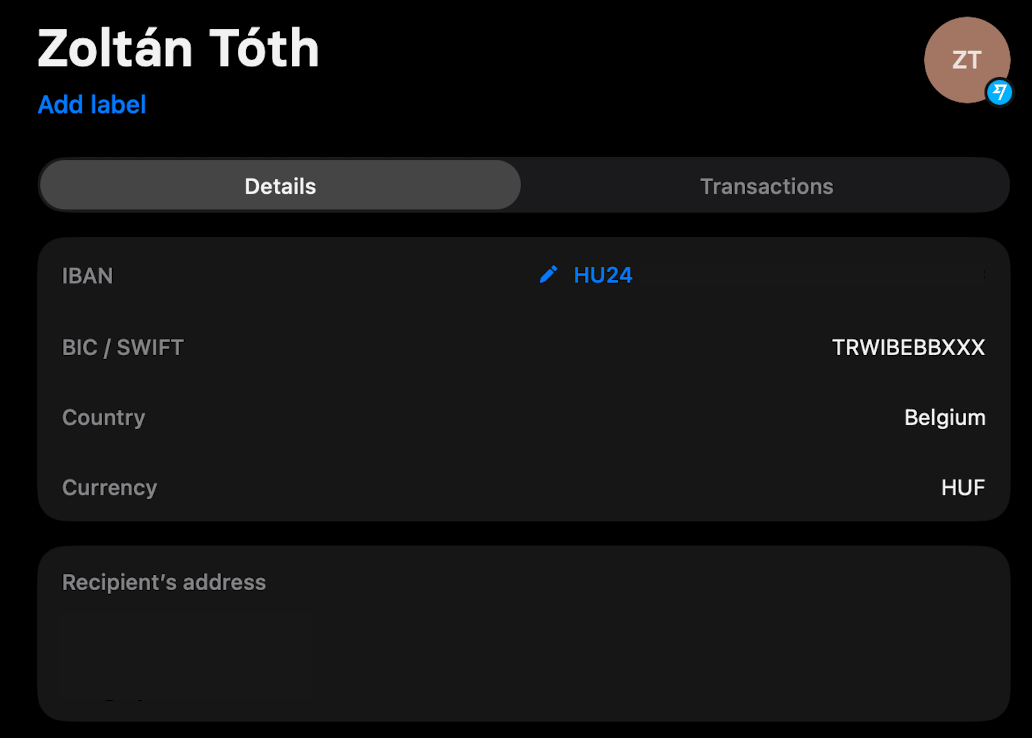Click the Recipient's address heading
Image resolution: width=1032 pixels, height=738 pixels.
tap(164, 582)
